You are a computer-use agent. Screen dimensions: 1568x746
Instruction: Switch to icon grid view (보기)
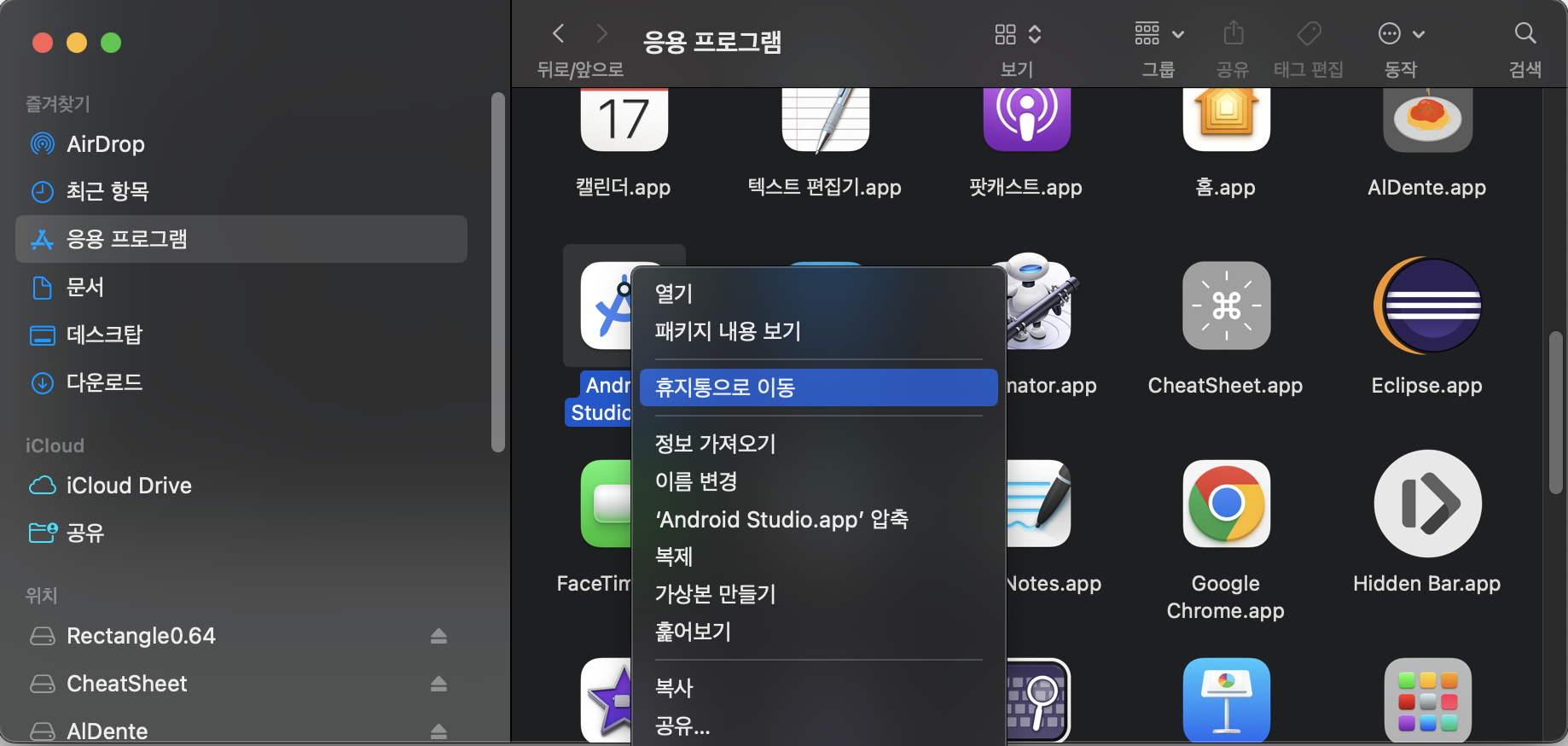[x=1006, y=34]
